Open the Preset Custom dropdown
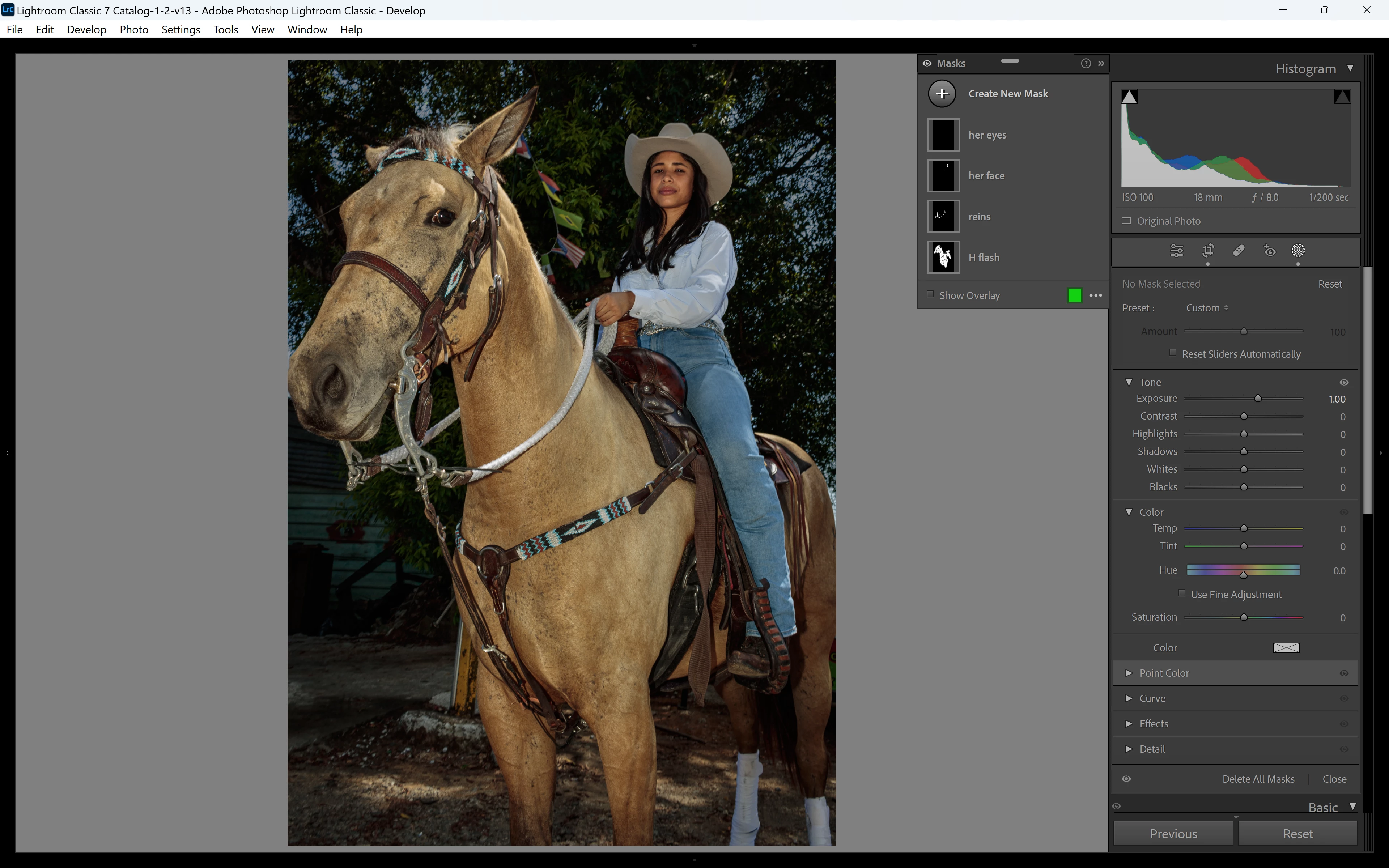The width and height of the screenshot is (1389, 868). [x=1207, y=308]
